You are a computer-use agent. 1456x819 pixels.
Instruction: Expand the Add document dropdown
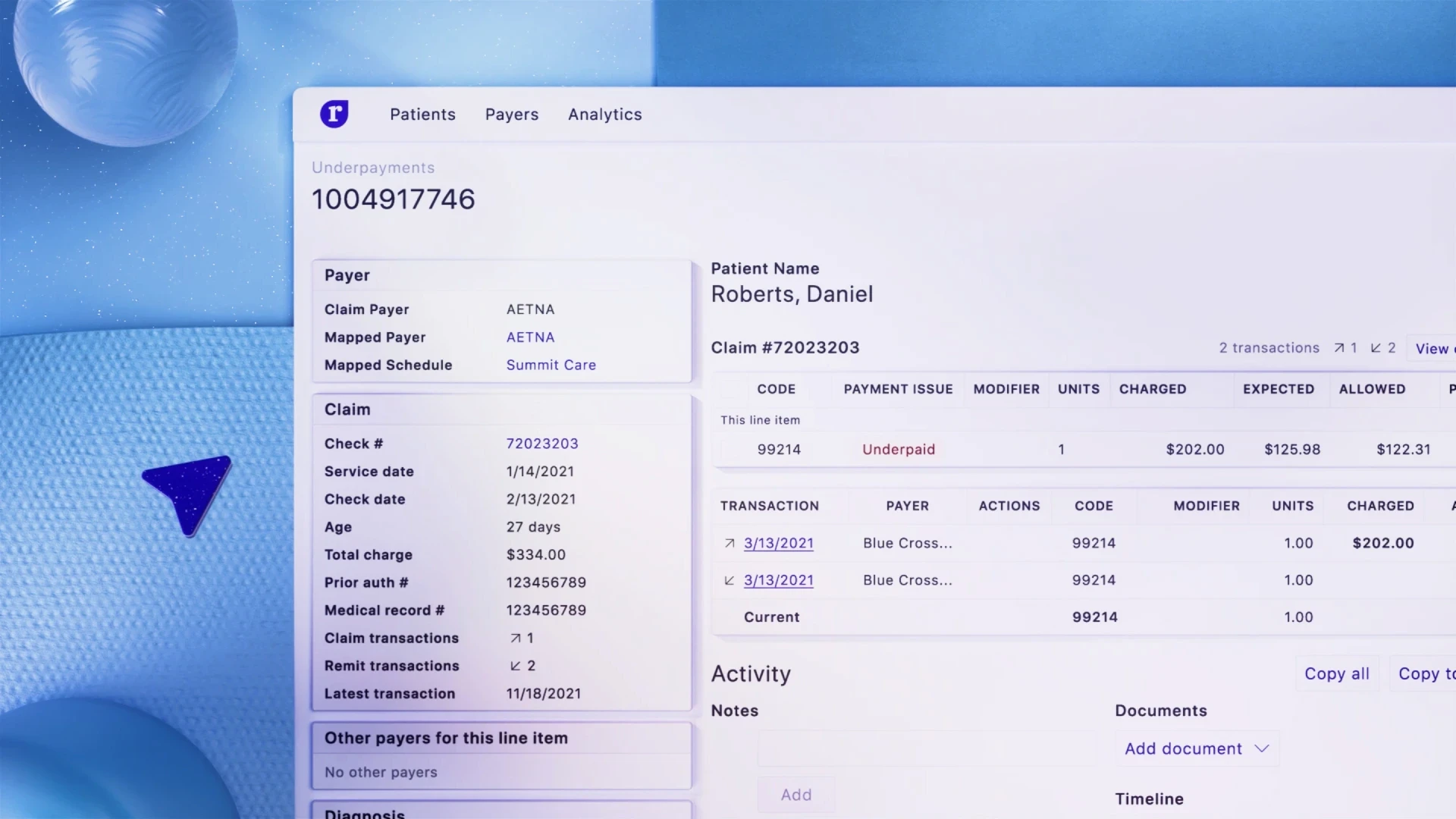[1197, 748]
